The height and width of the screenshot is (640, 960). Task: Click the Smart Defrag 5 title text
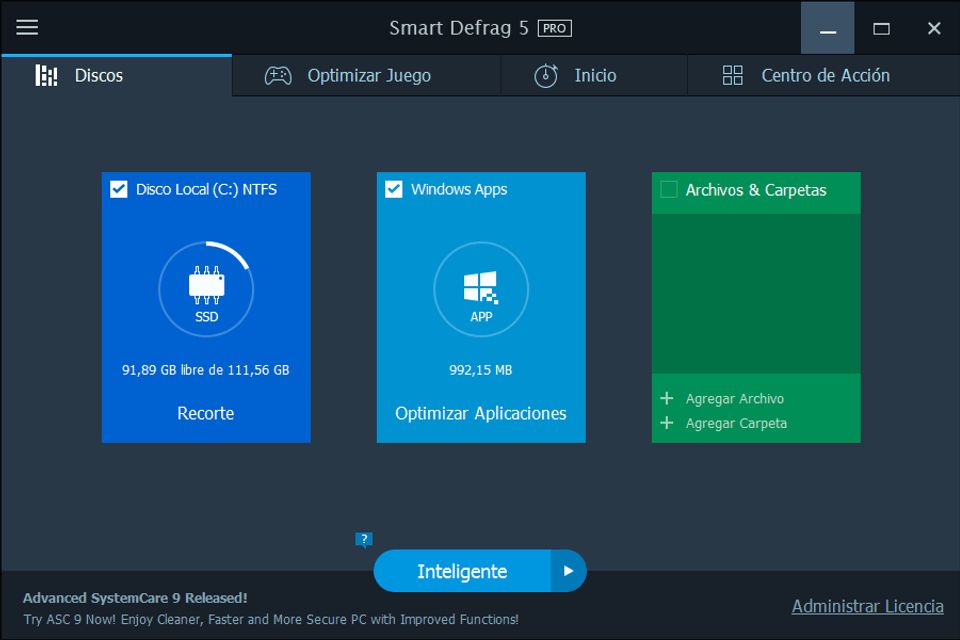[459, 28]
